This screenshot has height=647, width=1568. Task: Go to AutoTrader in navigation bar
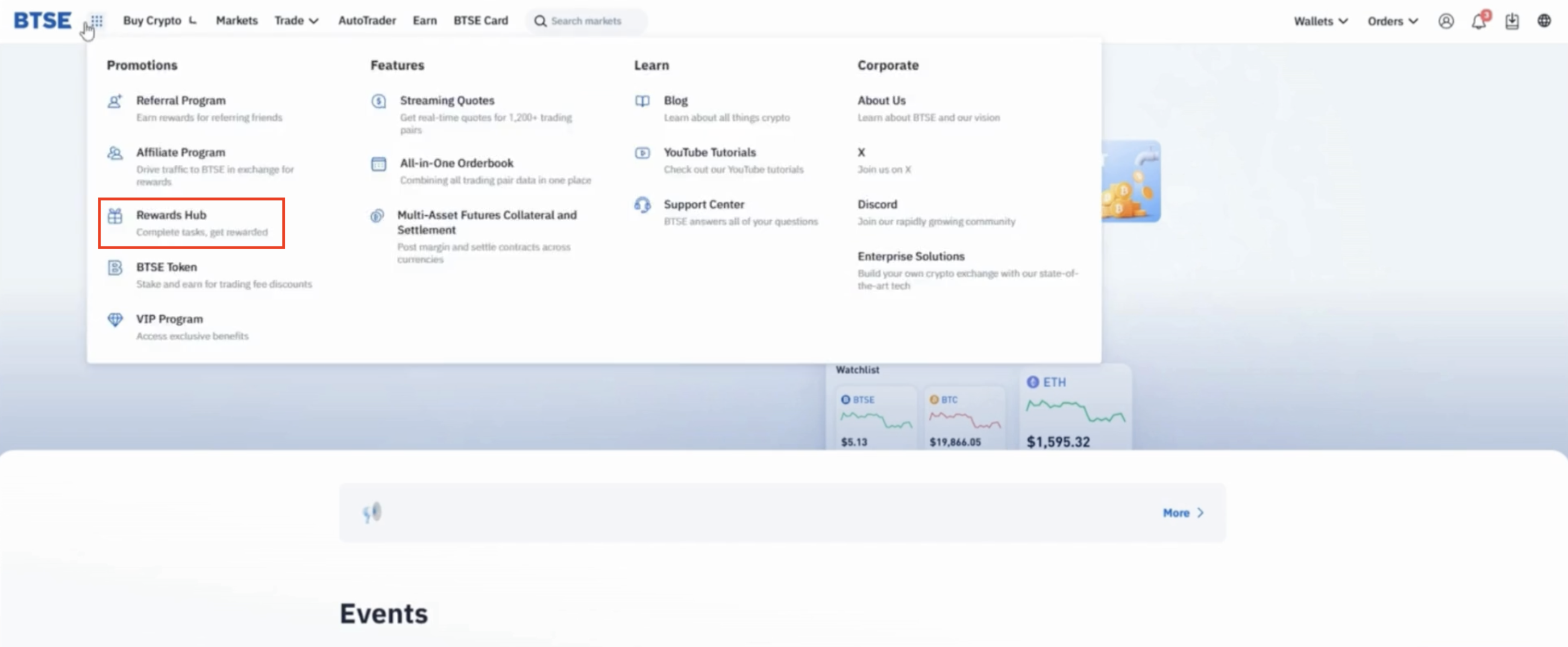[x=366, y=21]
